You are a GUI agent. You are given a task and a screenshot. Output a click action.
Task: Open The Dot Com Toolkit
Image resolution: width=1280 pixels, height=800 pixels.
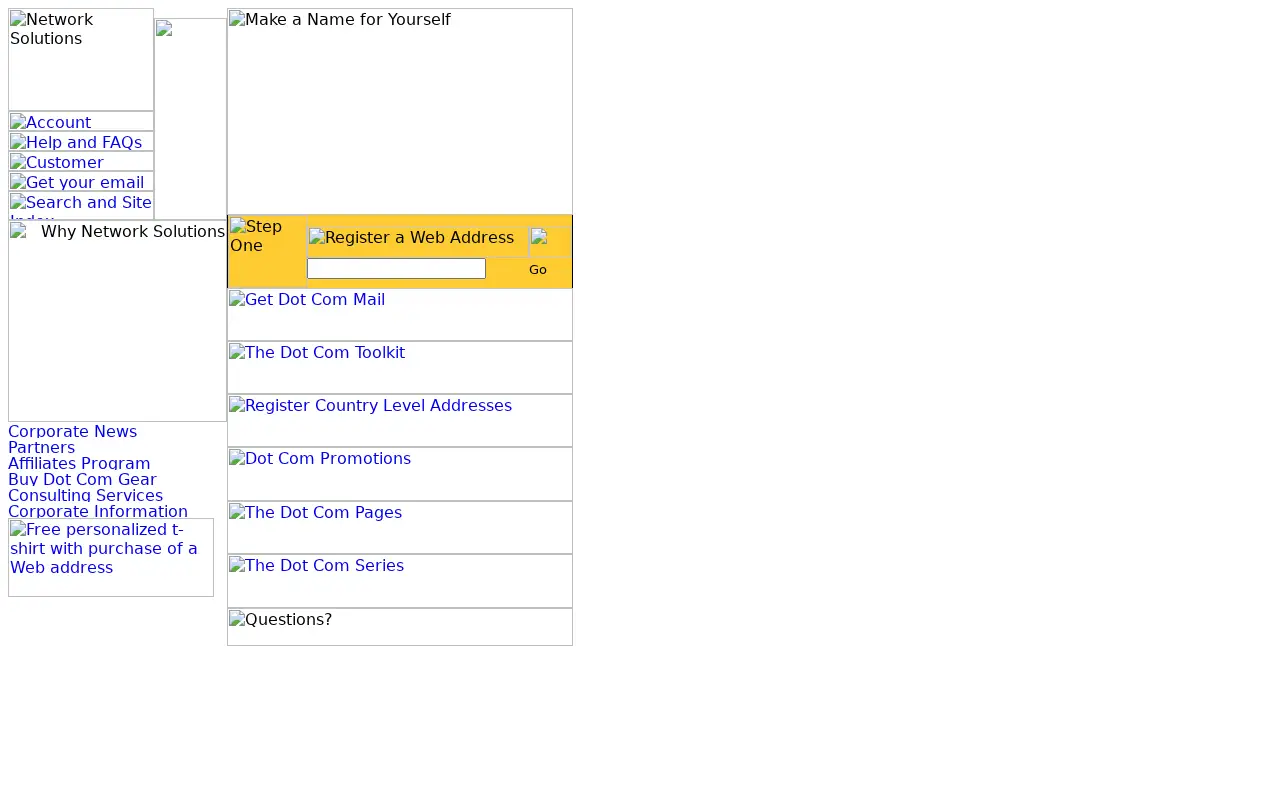tap(400, 368)
